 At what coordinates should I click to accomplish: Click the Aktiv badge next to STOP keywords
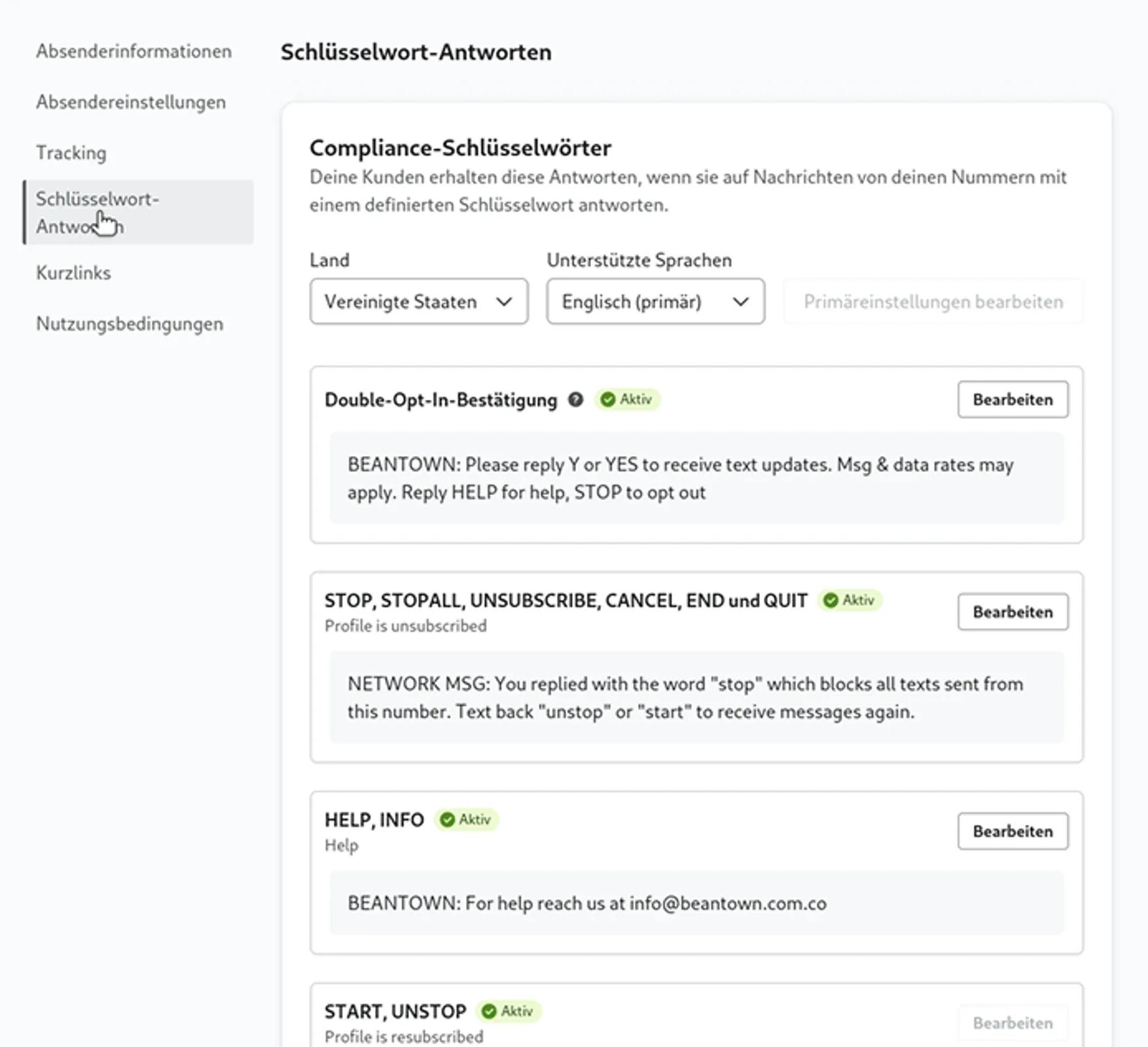(850, 600)
